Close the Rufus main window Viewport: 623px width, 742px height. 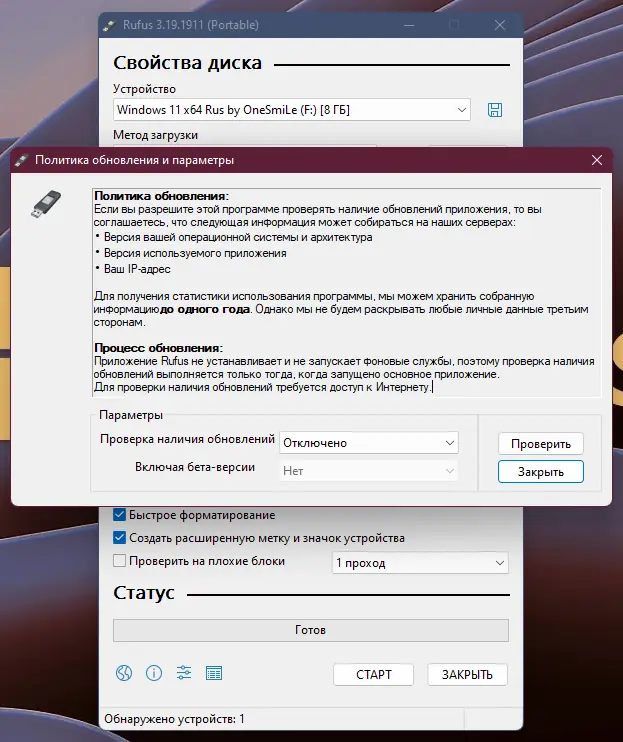click(500, 25)
